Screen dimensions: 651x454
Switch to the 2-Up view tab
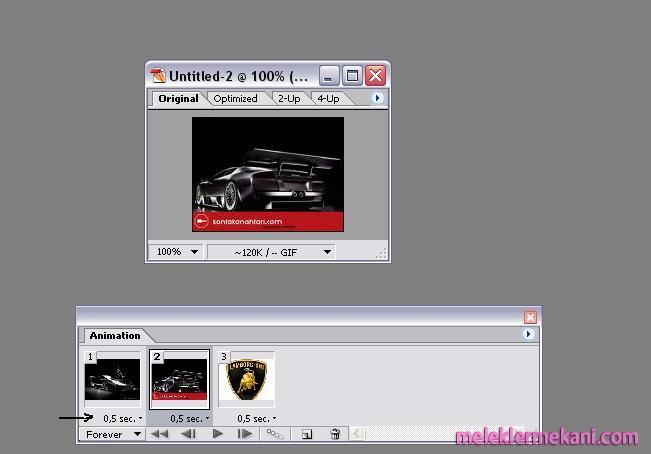pos(289,98)
